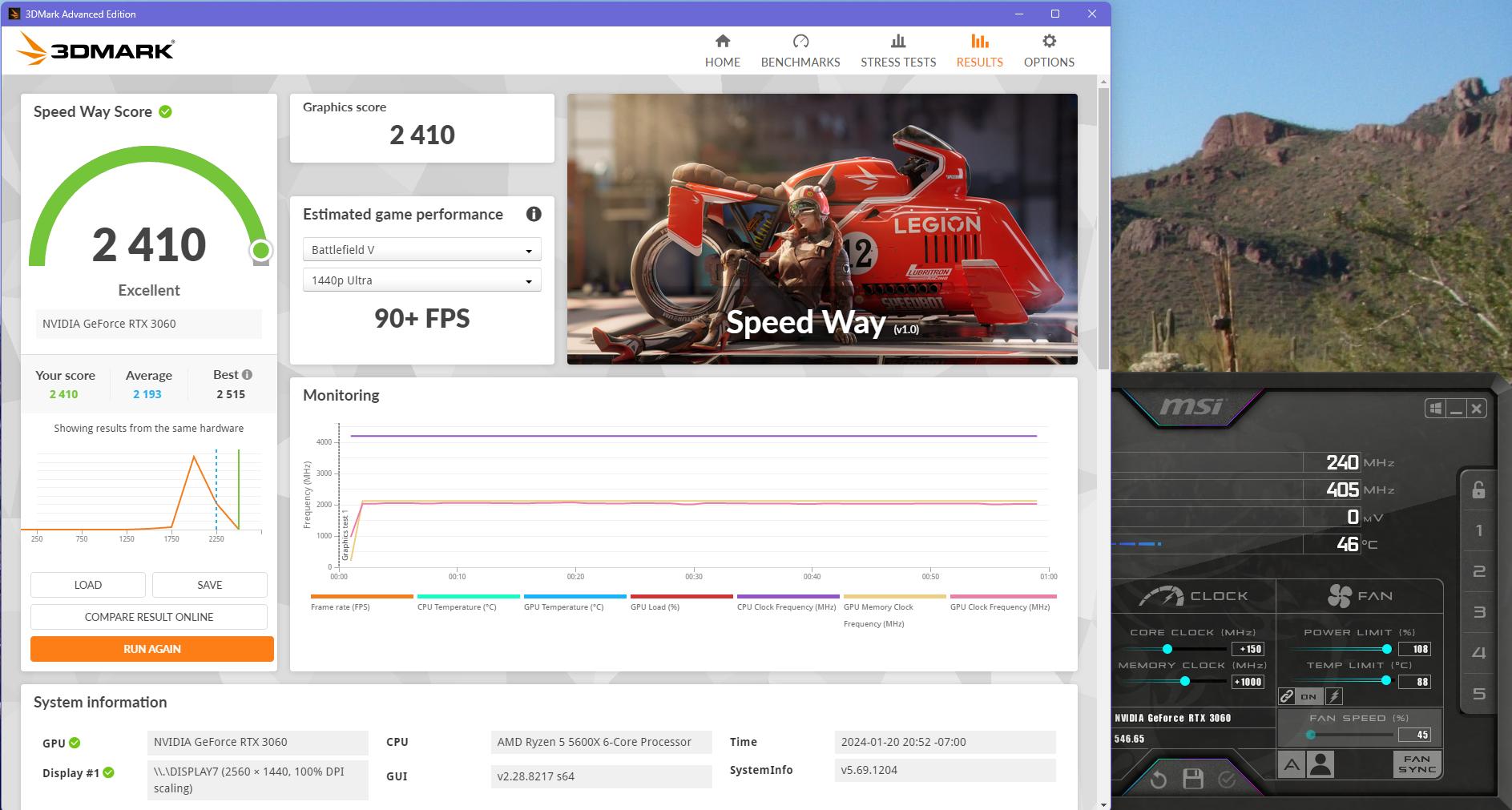Click the green check icon beside Display #1

tap(109, 772)
